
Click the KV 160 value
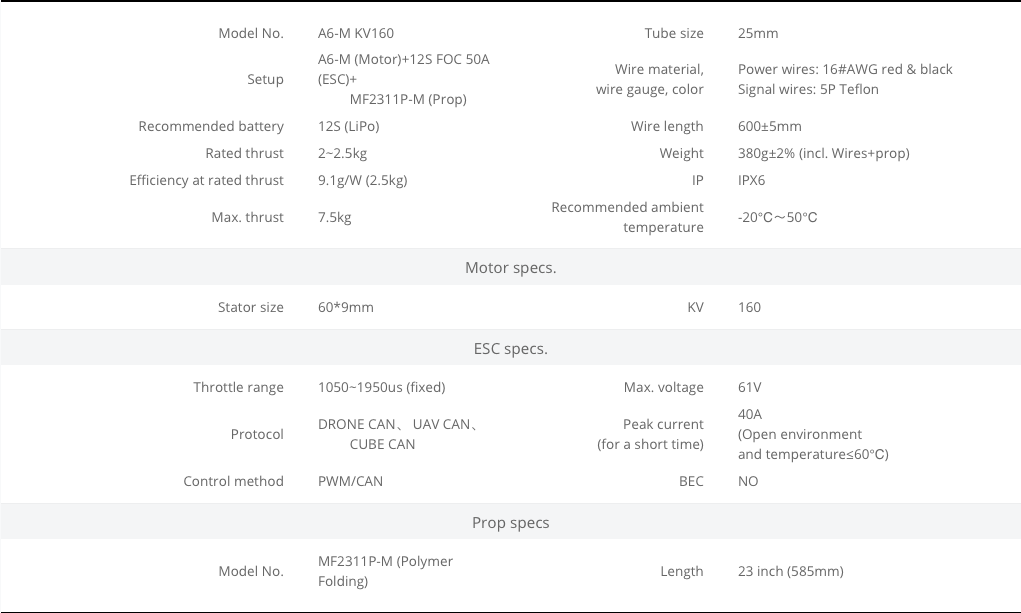click(x=749, y=307)
